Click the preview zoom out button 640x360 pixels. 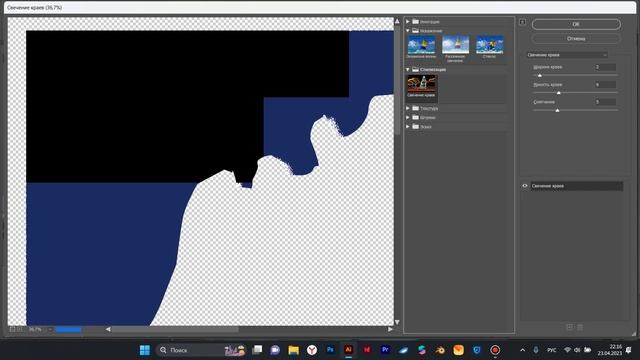[12, 329]
